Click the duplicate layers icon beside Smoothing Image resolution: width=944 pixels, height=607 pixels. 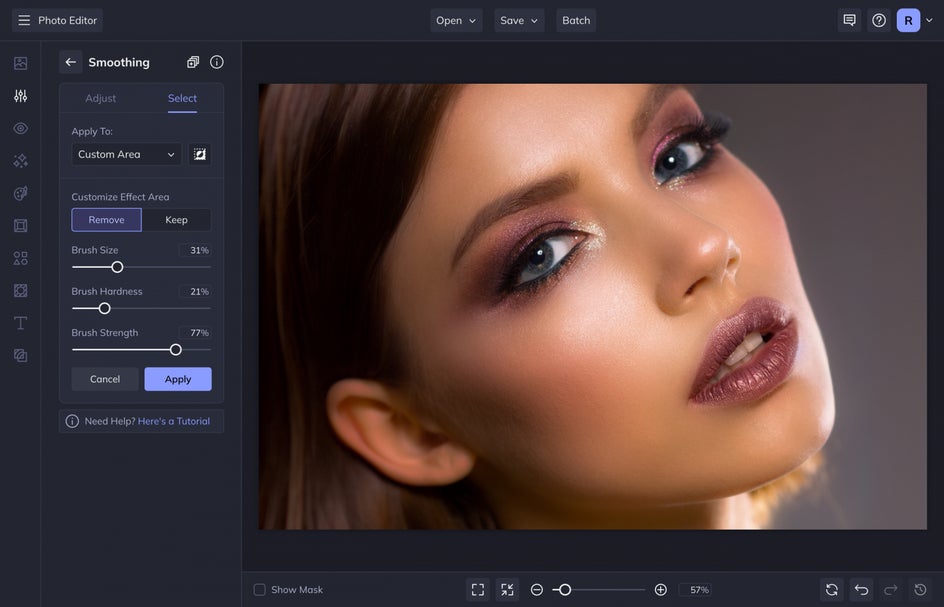(x=193, y=62)
